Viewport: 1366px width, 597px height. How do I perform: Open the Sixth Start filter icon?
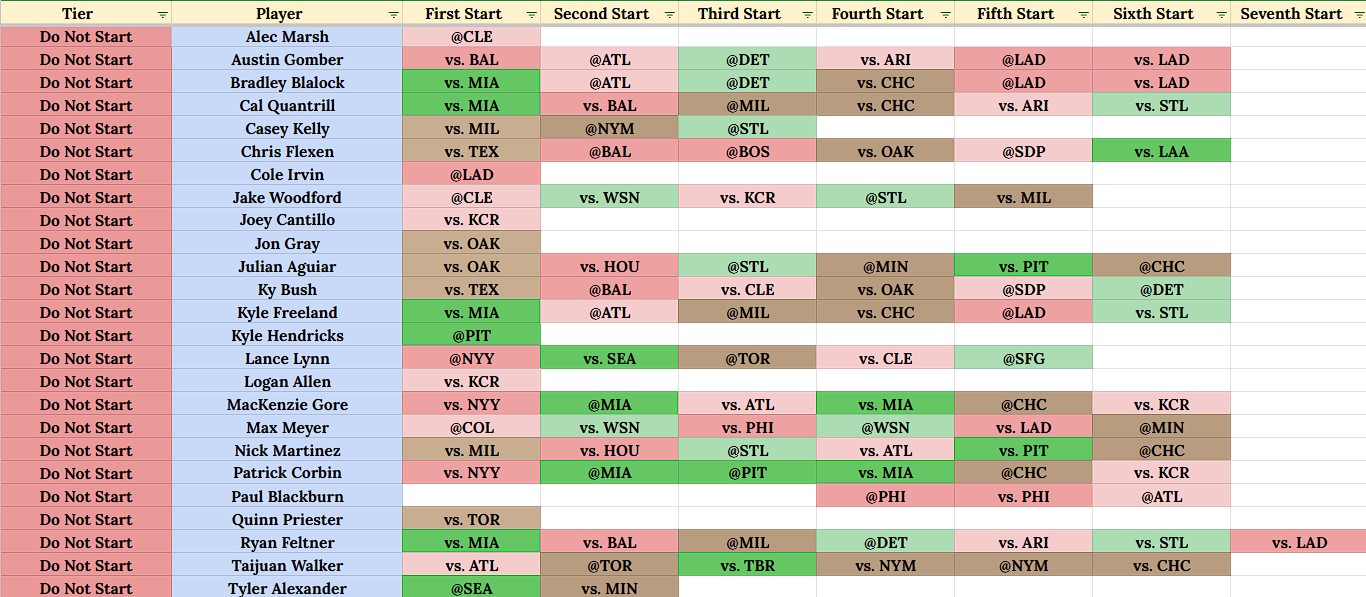[x=1221, y=15]
